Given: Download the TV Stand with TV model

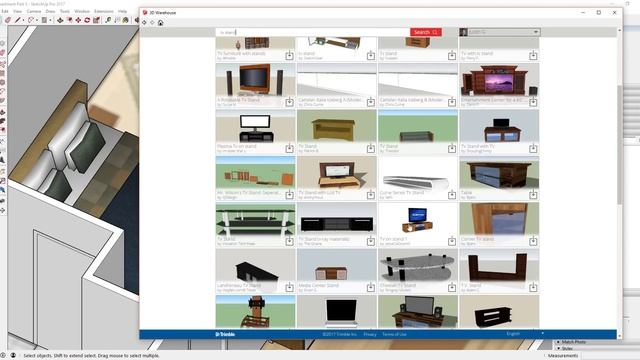Looking at the screenshot, I should (533, 148).
